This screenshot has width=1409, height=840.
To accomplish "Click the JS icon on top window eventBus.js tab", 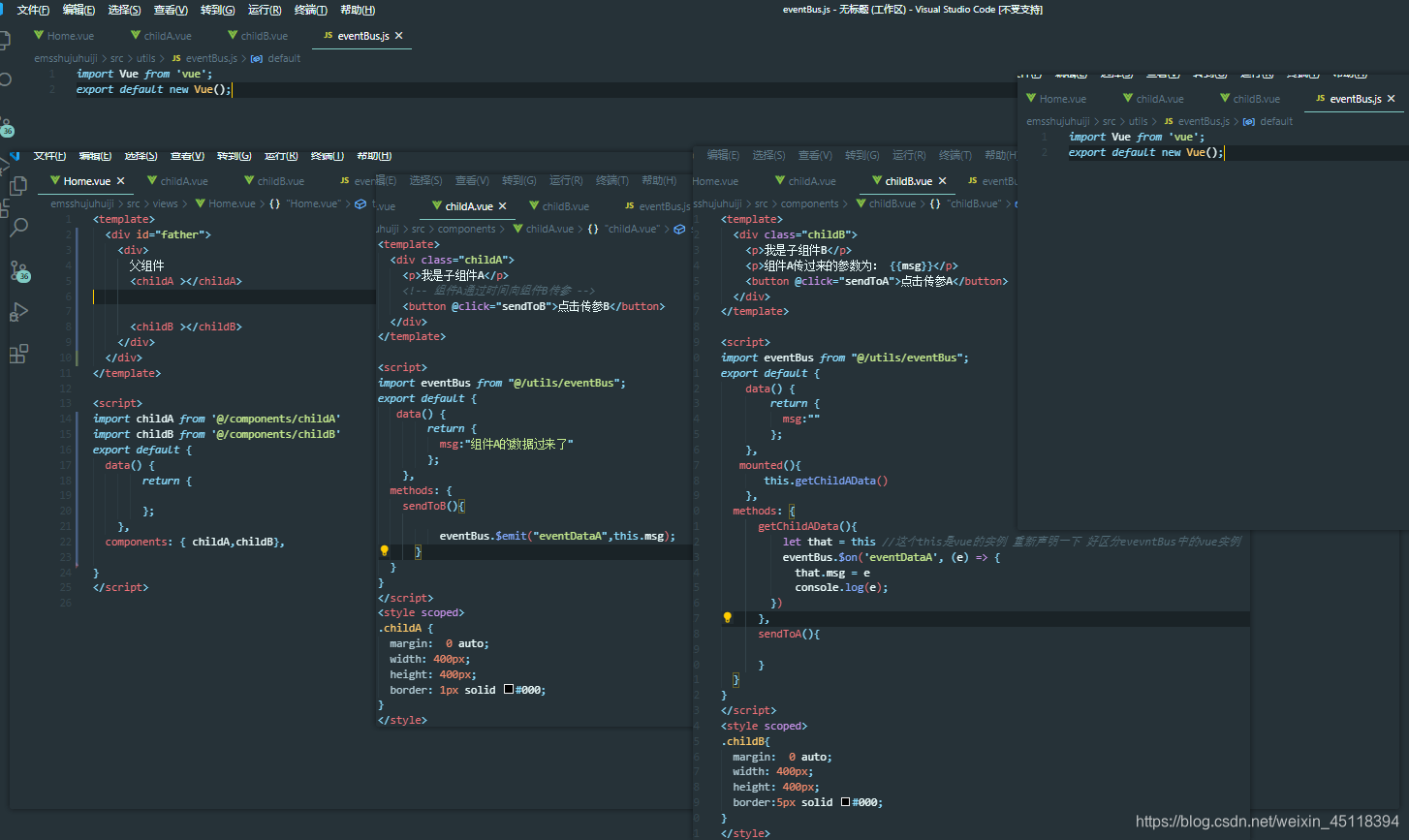I will coord(329,36).
